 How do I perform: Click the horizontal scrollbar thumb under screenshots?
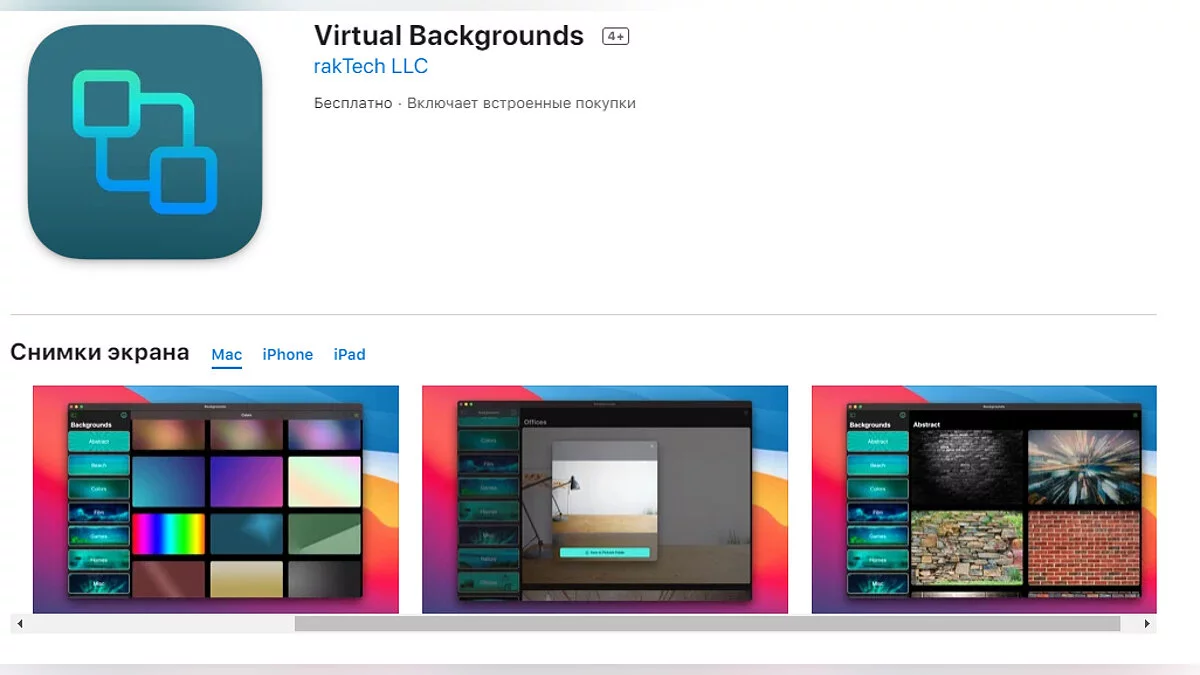tap(707, 624)
